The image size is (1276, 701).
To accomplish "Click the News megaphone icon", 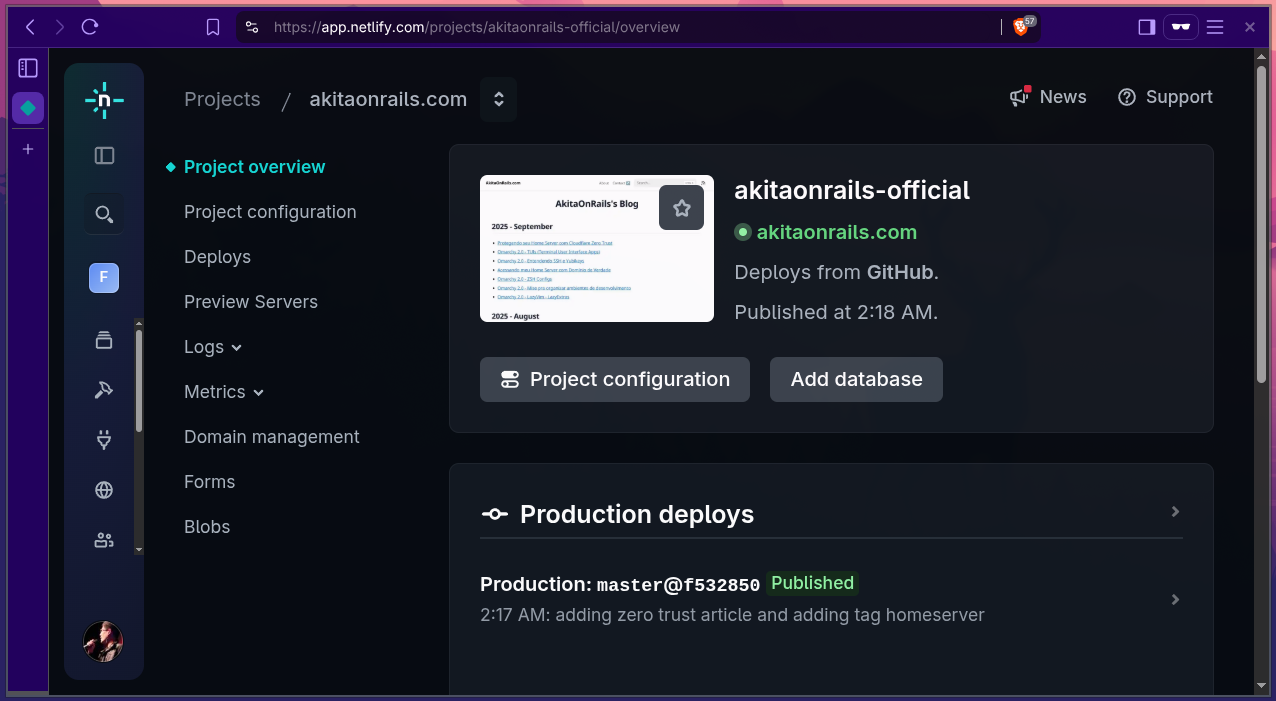I will [x=1019, y=96].
